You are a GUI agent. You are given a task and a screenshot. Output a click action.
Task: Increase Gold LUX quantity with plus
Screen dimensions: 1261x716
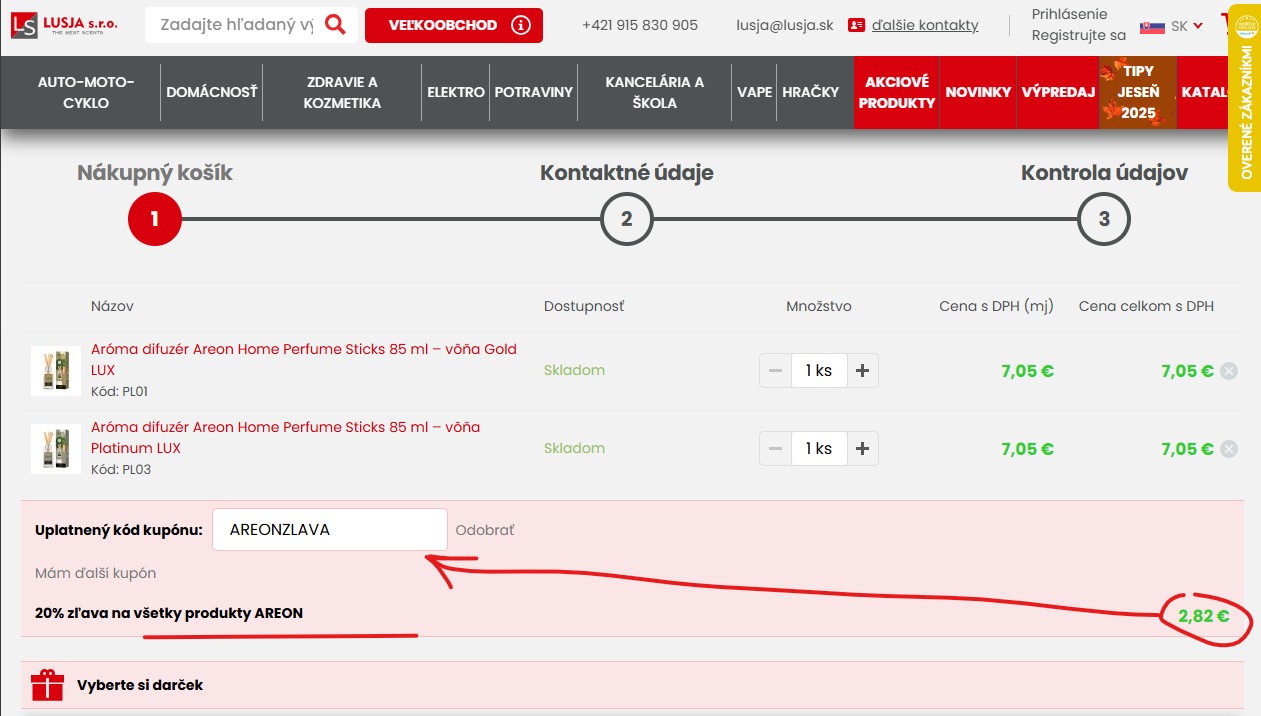pos(862,371)
